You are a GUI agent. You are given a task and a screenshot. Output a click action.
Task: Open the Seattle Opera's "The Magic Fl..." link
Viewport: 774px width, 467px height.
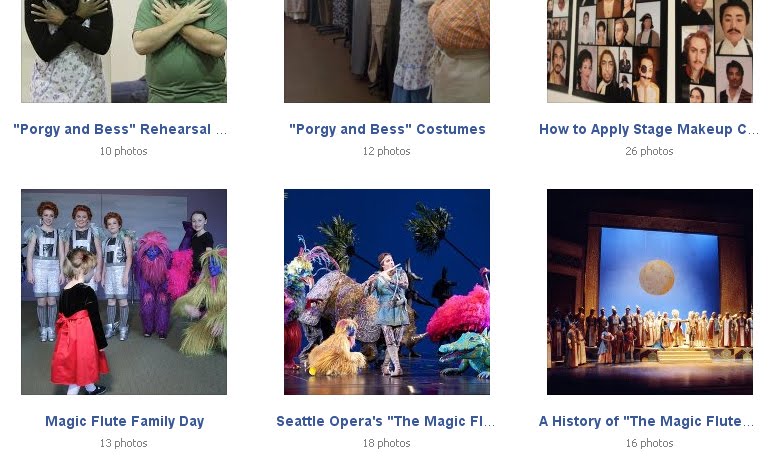pos(386,422)
